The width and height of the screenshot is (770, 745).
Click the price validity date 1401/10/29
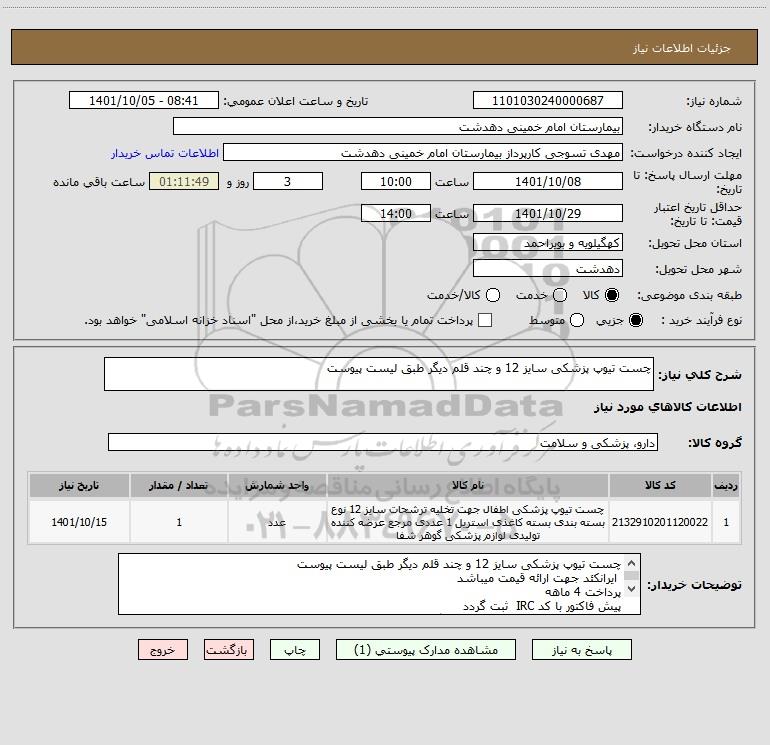tap(548, 213)
